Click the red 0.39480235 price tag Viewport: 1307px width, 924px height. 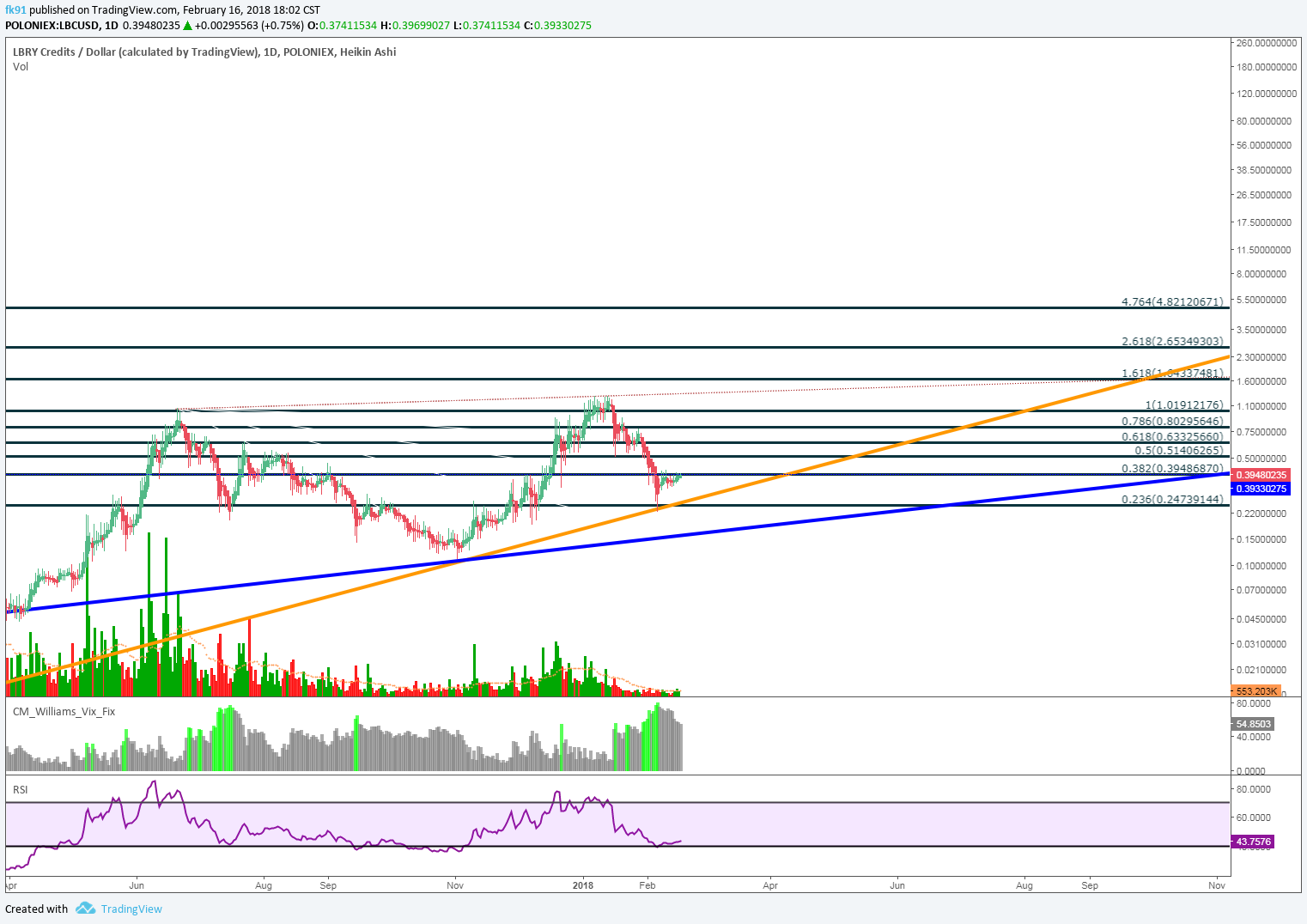(x=1261, y=475)
